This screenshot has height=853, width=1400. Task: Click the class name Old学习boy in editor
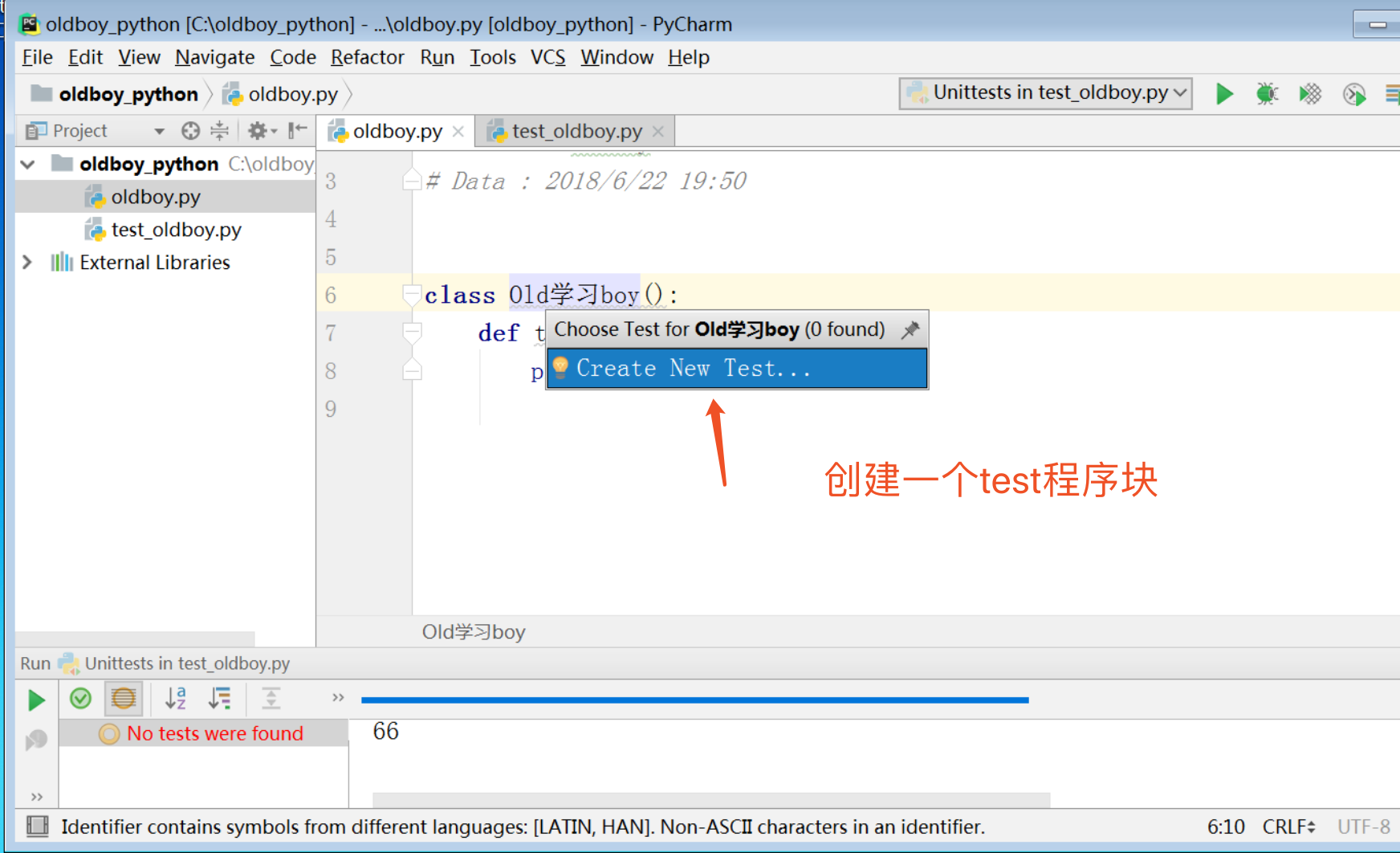pos(573,295)
